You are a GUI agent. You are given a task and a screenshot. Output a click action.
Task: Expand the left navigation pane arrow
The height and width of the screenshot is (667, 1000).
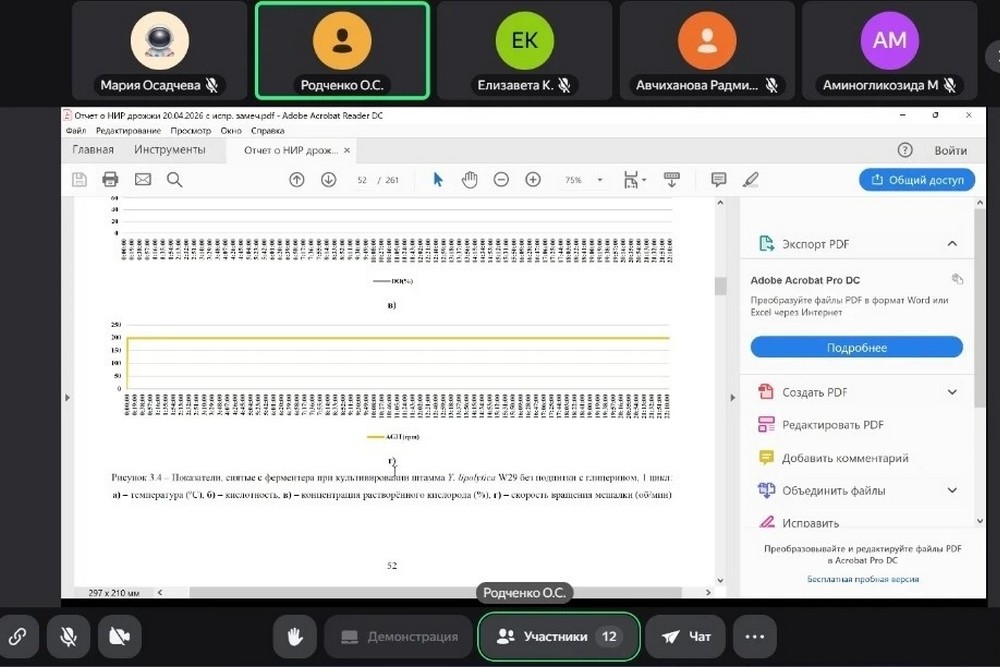[x=68, y=397]
